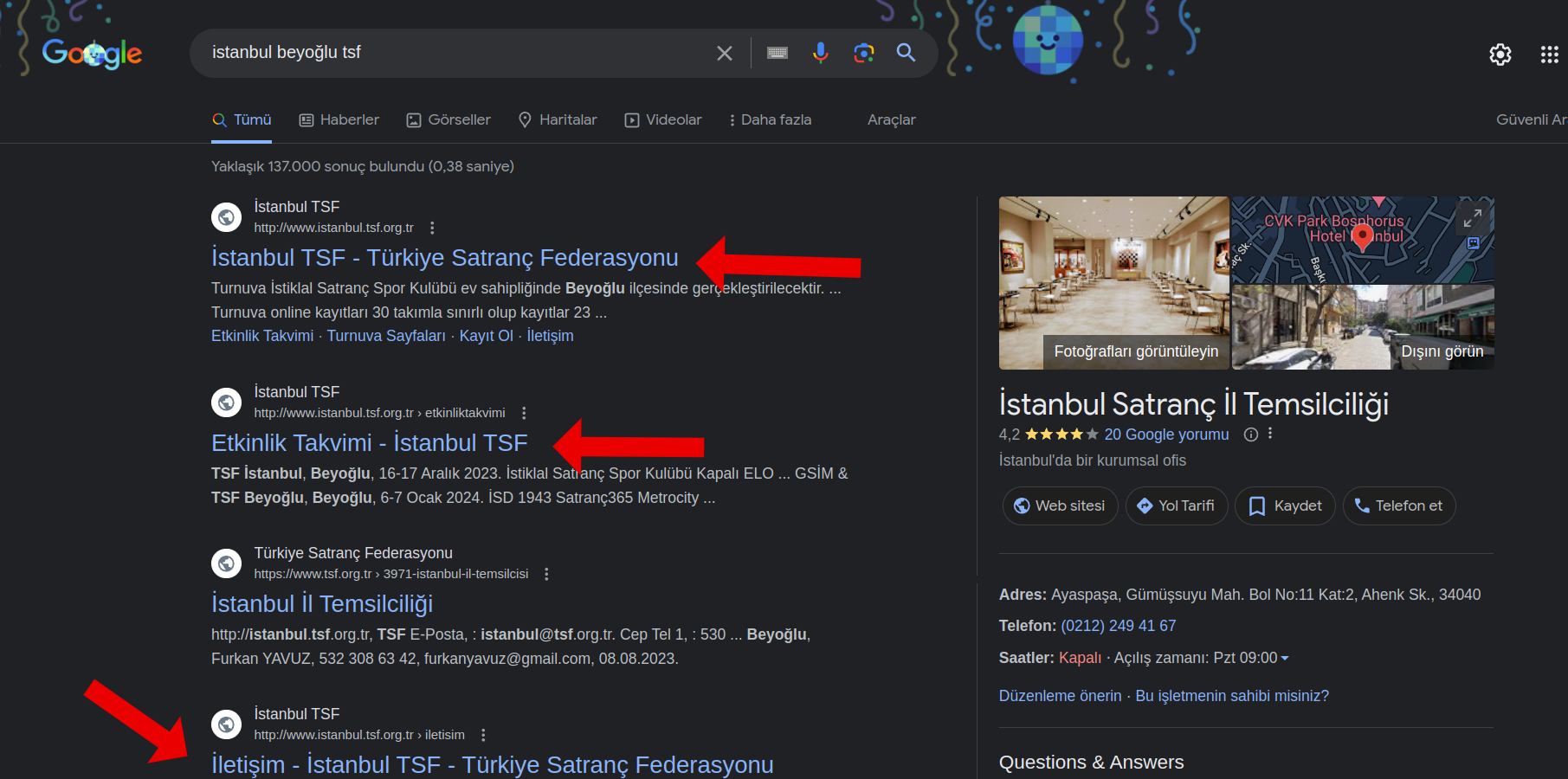
Task: Click the www.istanbul.tsf.org.tr URL of first result
Action: point(333,228)
